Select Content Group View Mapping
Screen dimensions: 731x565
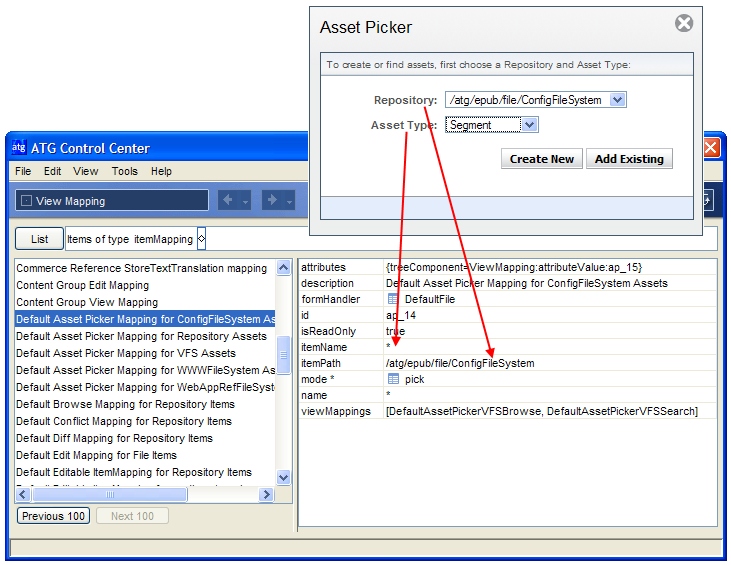pos(87,302)
